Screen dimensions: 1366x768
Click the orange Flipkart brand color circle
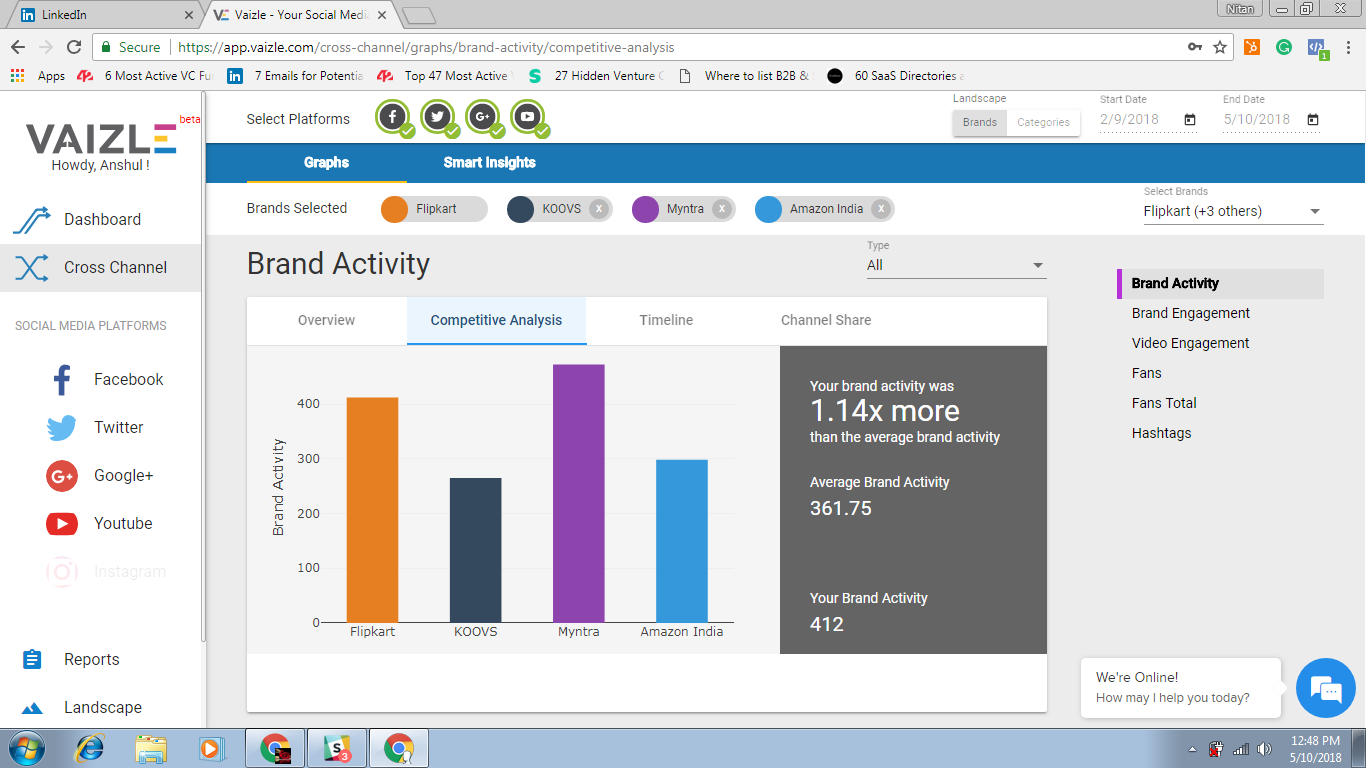[395, 209]
